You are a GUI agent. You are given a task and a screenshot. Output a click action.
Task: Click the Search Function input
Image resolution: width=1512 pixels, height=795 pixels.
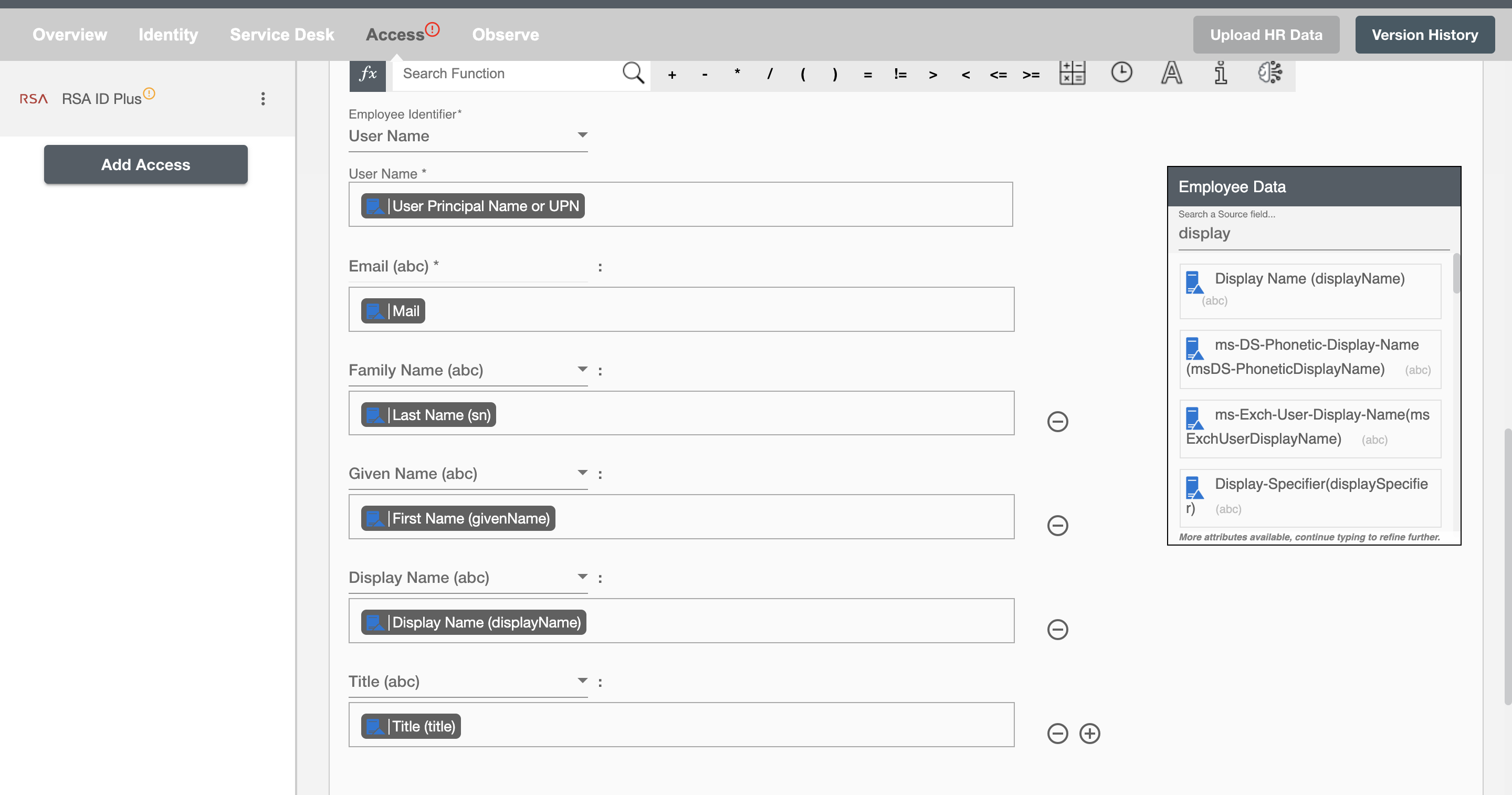click(x=508, y=74)
